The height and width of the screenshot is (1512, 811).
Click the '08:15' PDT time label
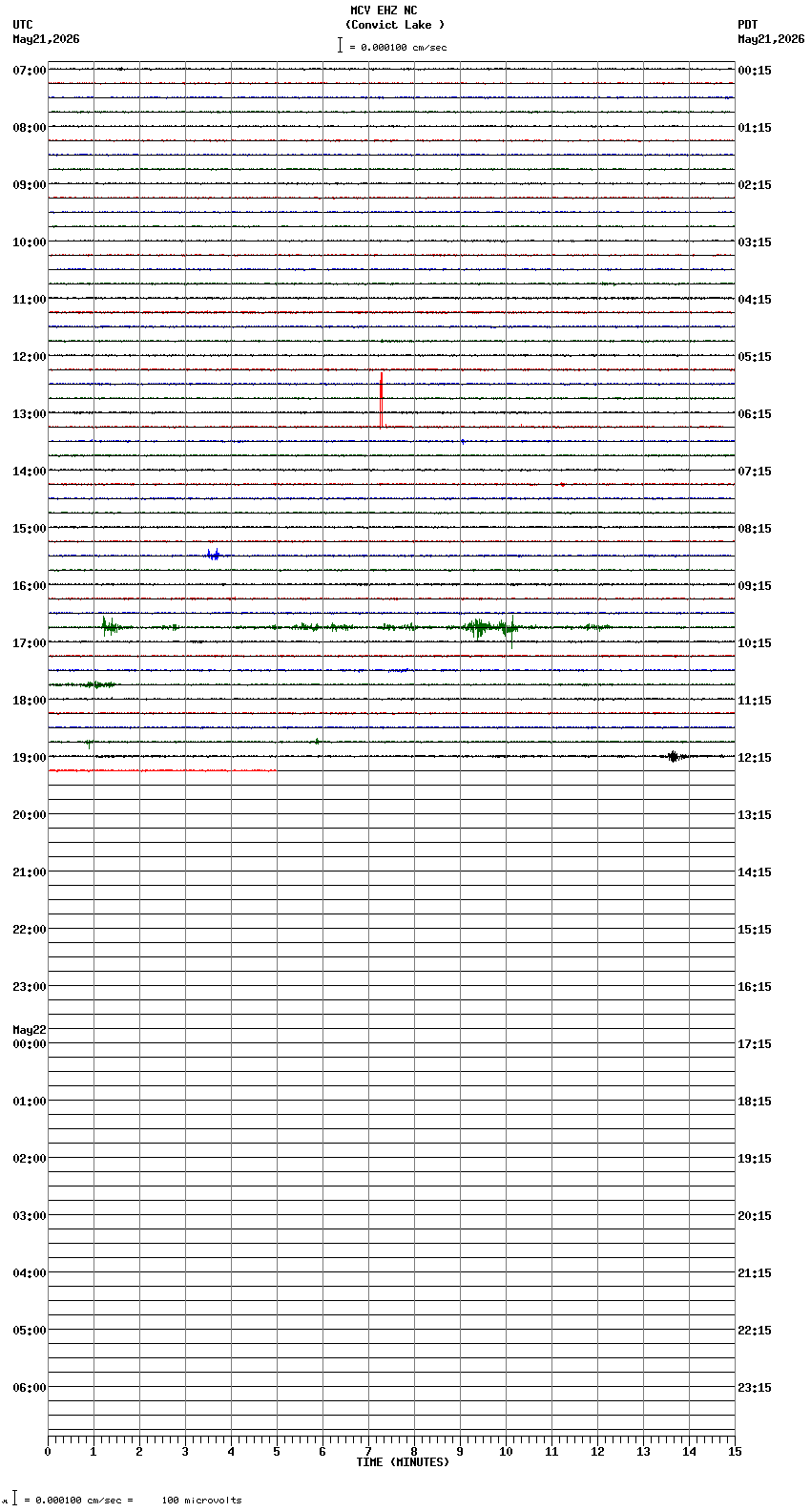pyautogui.click(x=755, y=529)
